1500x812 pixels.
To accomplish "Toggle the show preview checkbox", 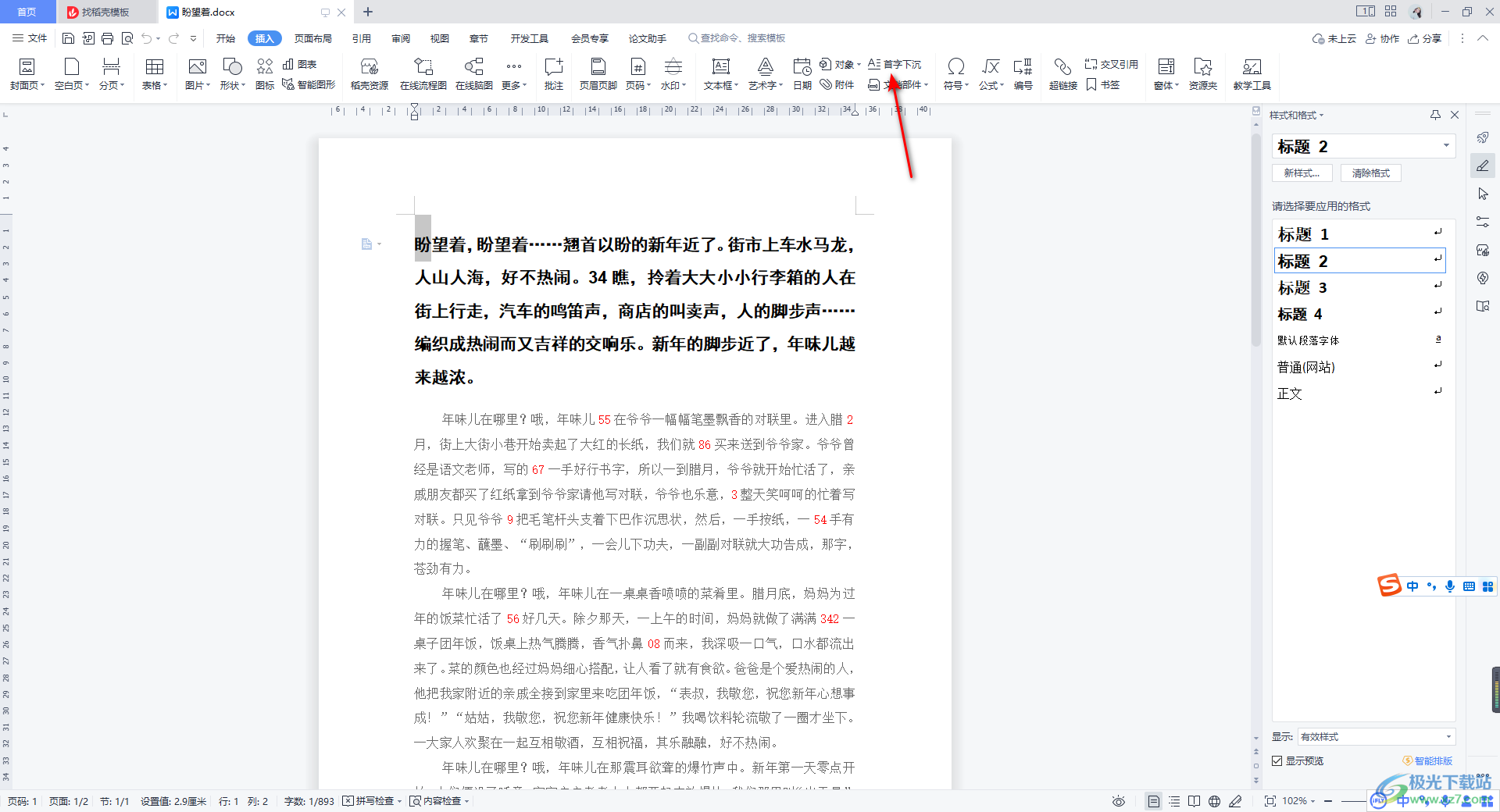I will [1277, 760].
